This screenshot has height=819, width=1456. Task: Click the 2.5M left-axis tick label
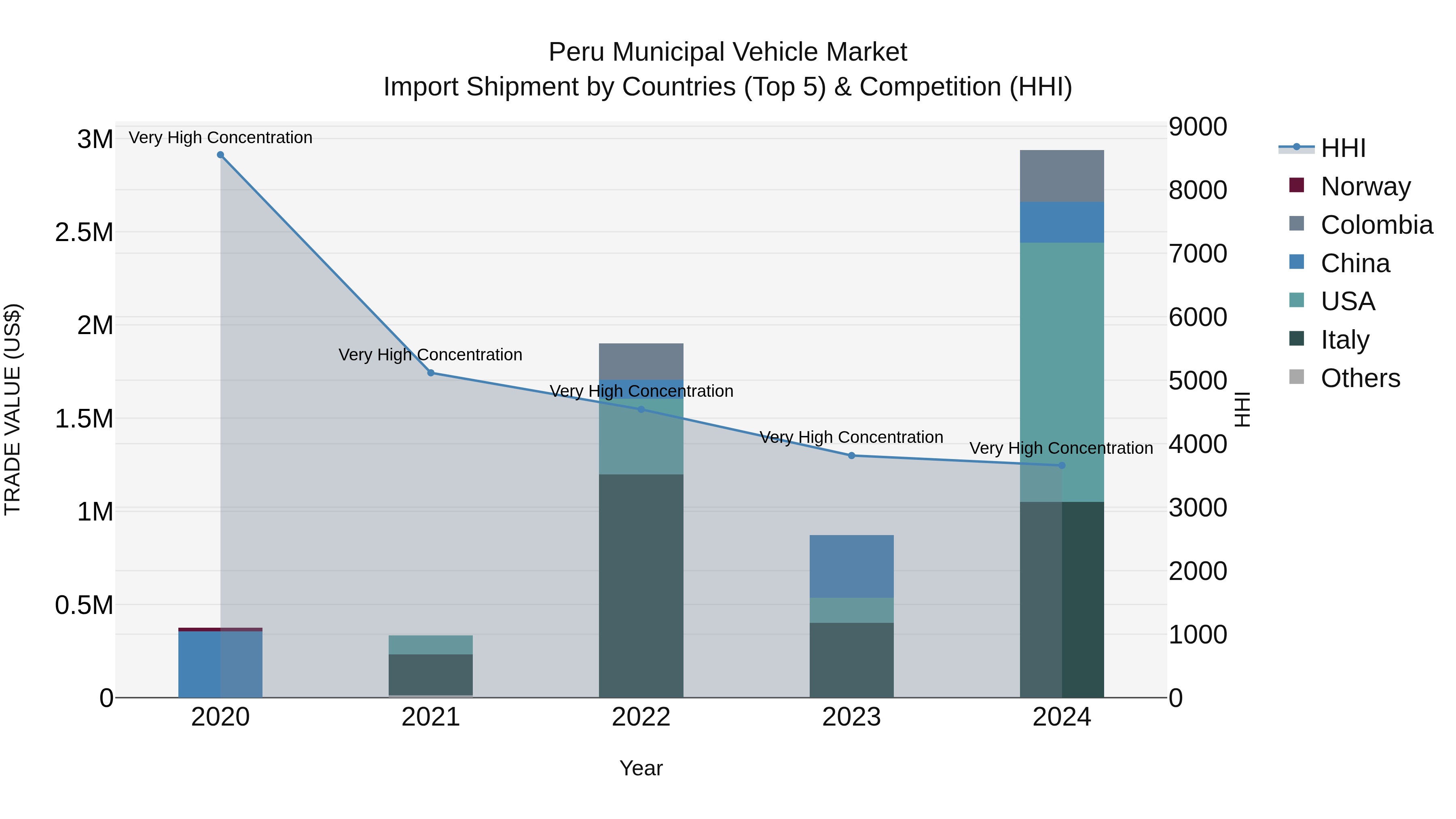pos(84,232)
